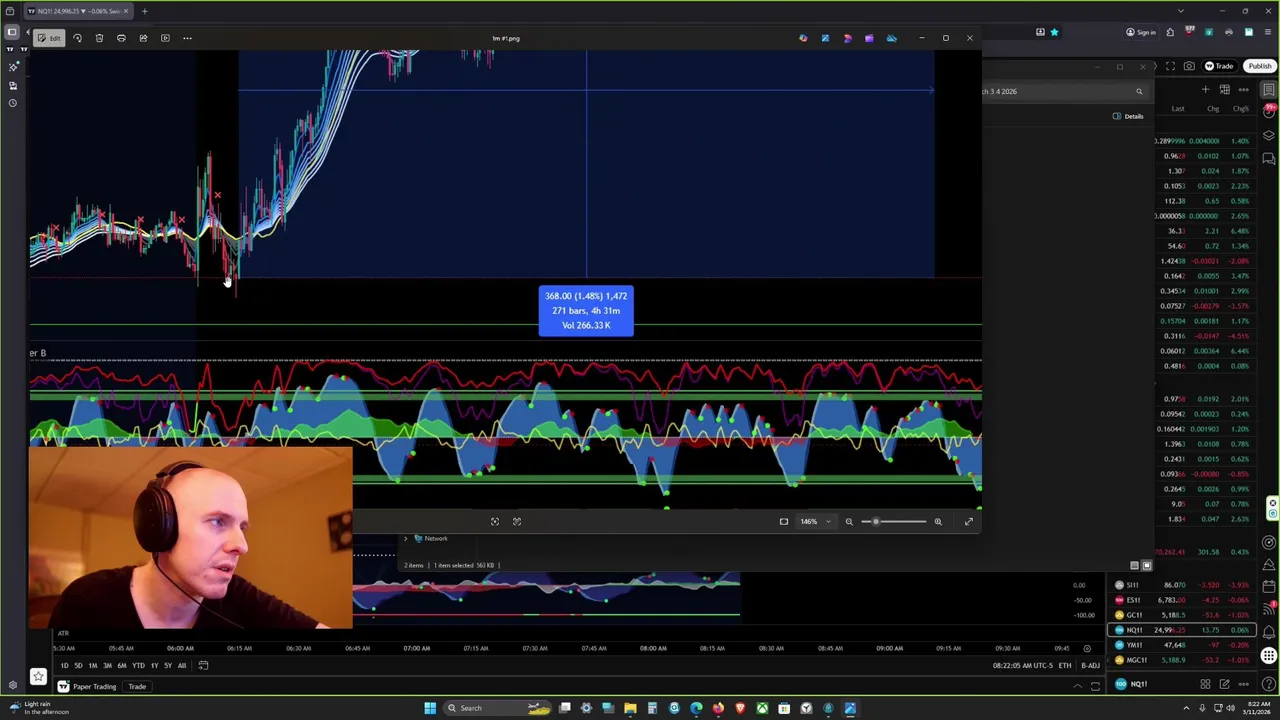Print the image from the viewer toolbar
This screenshot has height=720, width=1280.
[121, 38]
